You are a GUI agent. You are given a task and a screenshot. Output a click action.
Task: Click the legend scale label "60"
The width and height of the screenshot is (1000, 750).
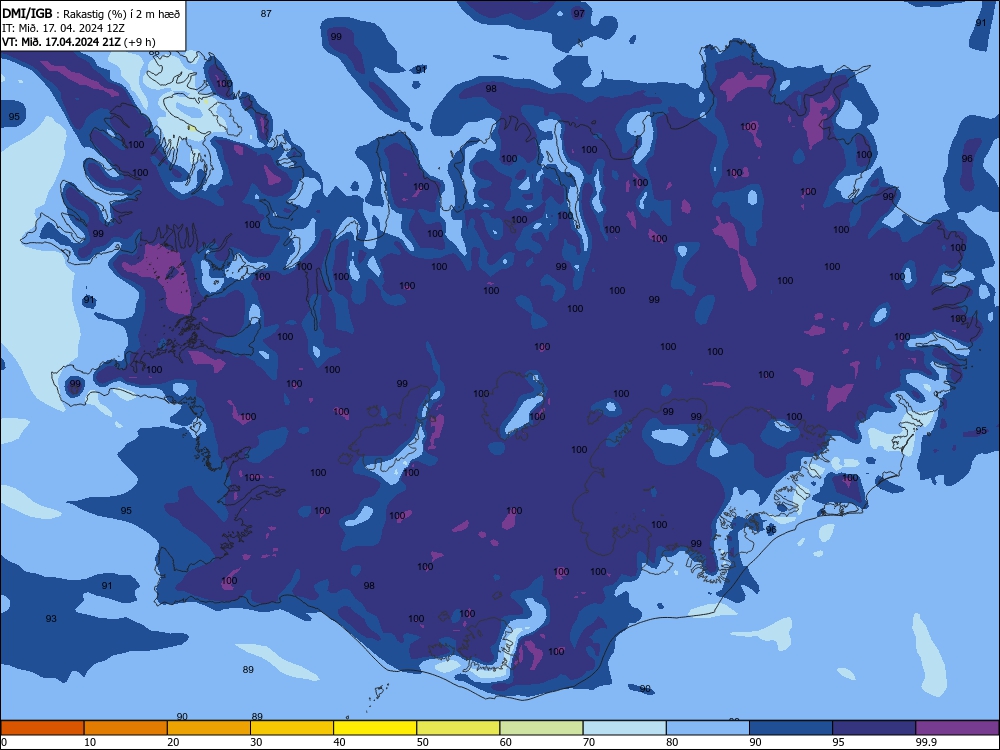click(x=506, y=742)
